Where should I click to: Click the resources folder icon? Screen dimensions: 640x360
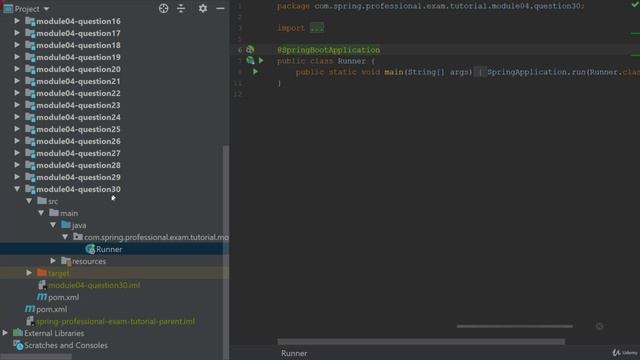point(66,261)
